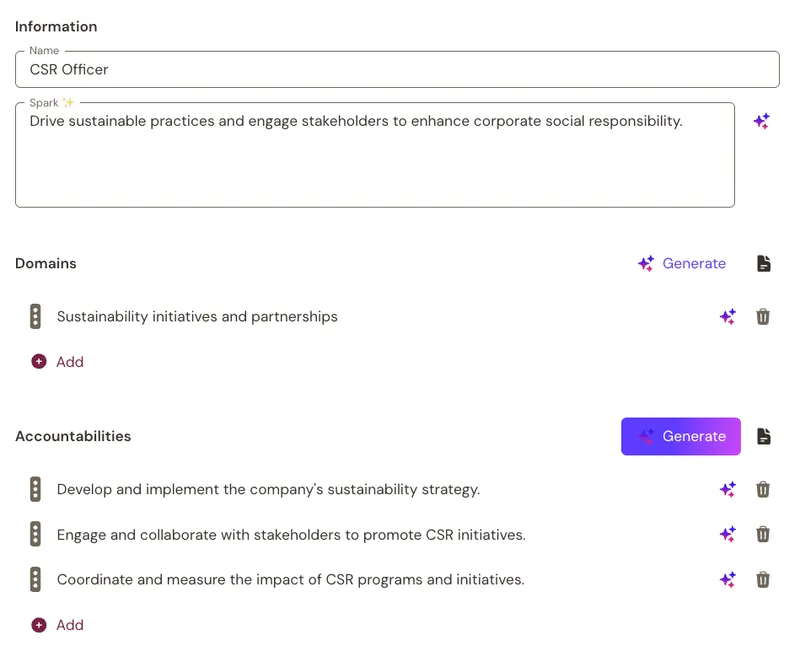Viewport: 800px width, 658px height.
Task: Click sparkle icon for Engage and collaborate row
Action: 728,535
